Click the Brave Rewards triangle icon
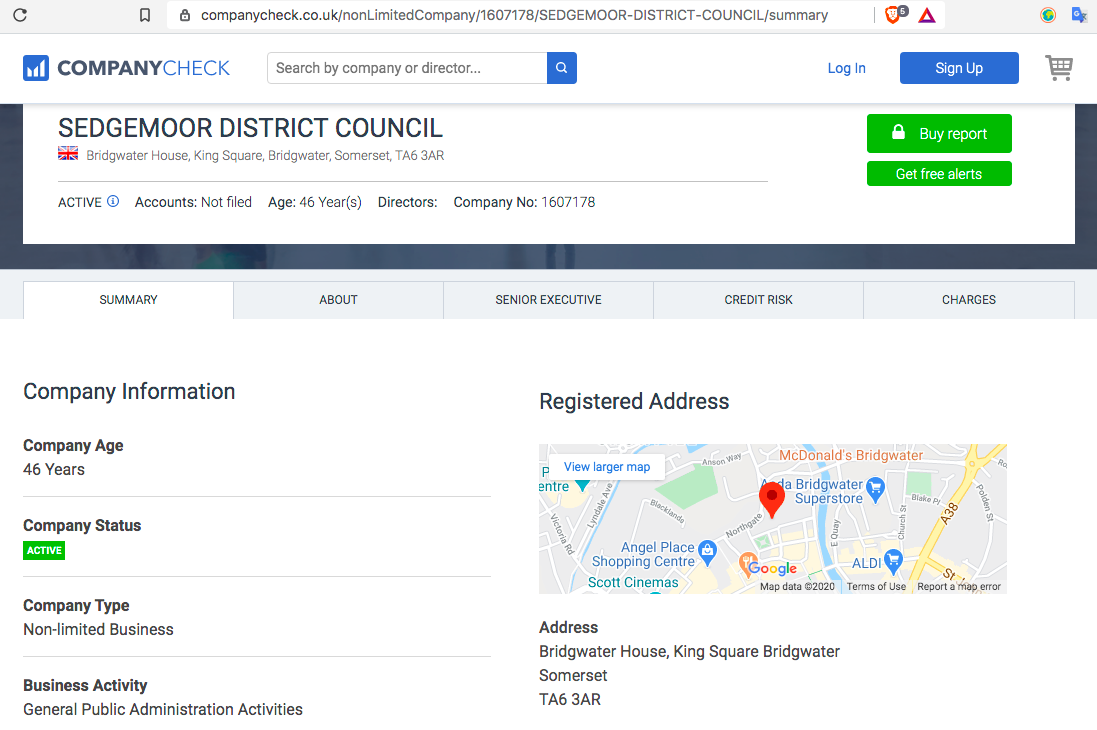The width and height of the screenshot is (1097, 730). pos(927,15)
